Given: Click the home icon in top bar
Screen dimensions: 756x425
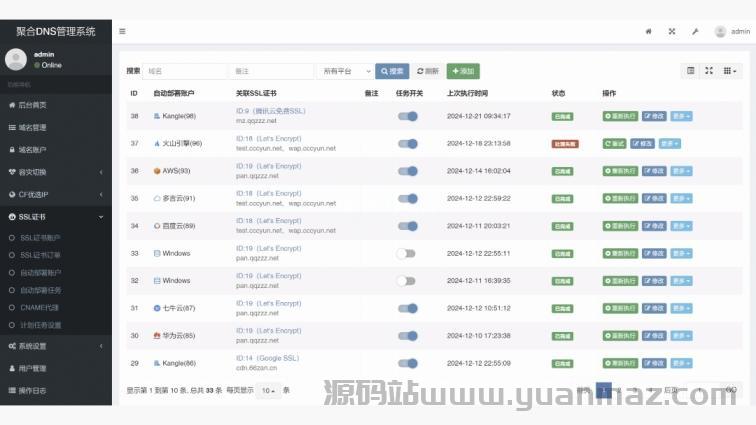Looking at the screenshot, I should [648, 31].
